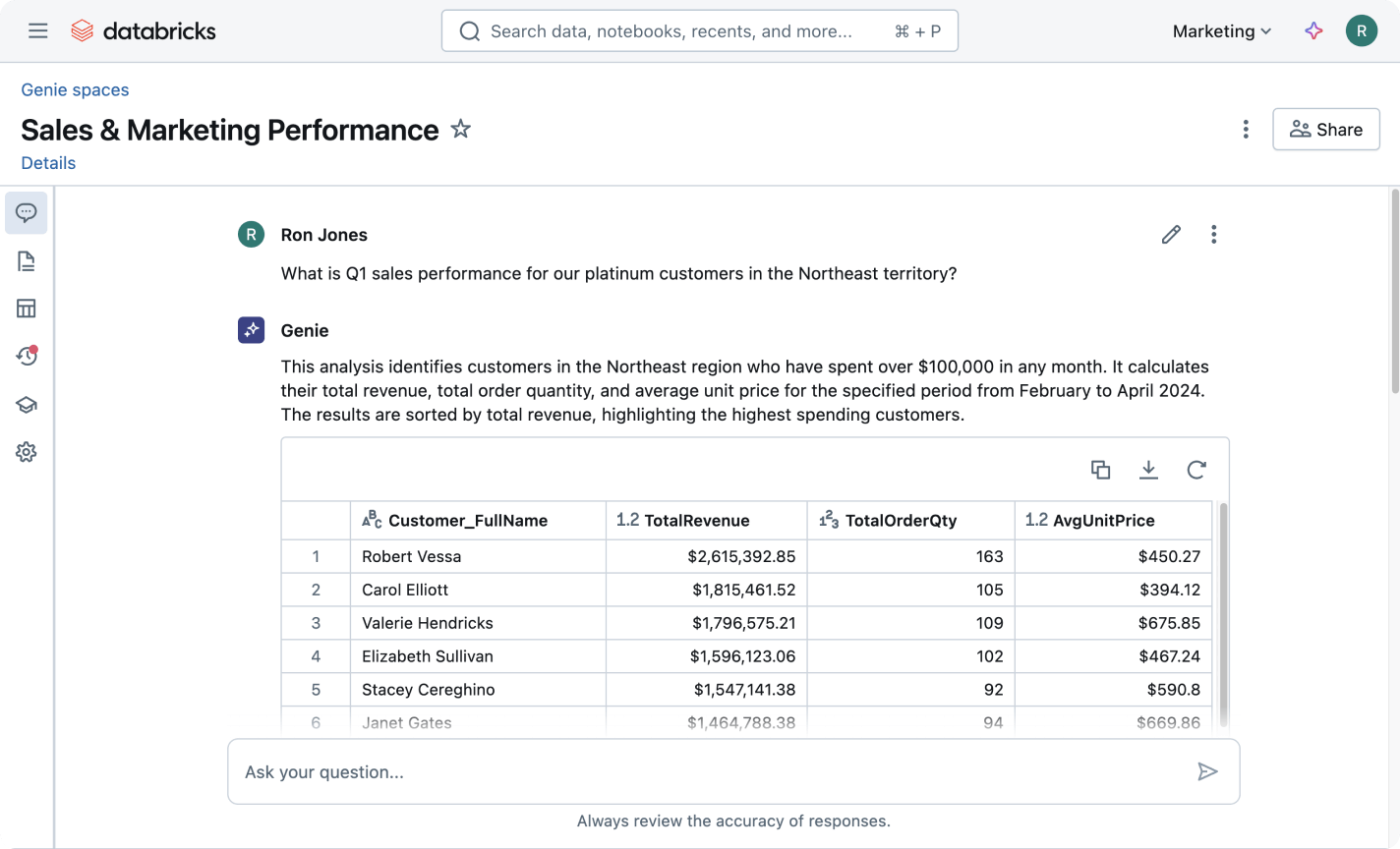1400x849 pixels.
Task: Copy the result table to clipboard
Action: (1101, 470)
